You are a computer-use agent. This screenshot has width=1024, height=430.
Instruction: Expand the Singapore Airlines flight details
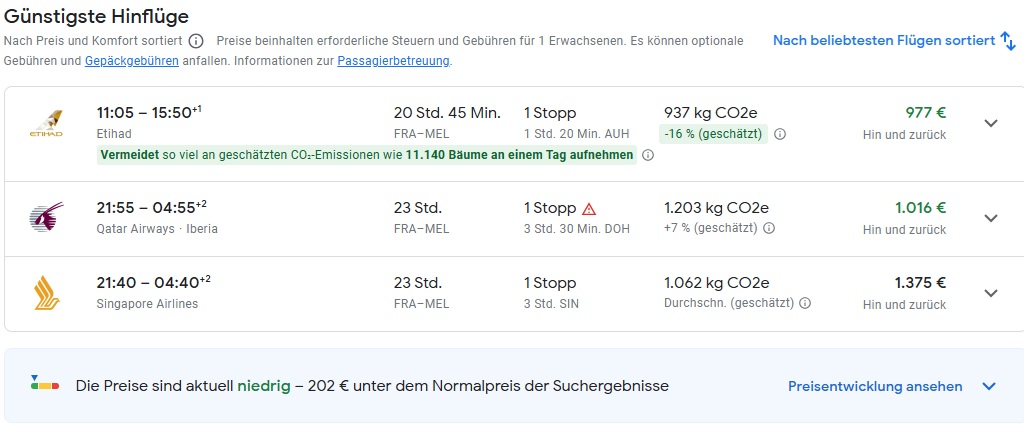991,293
